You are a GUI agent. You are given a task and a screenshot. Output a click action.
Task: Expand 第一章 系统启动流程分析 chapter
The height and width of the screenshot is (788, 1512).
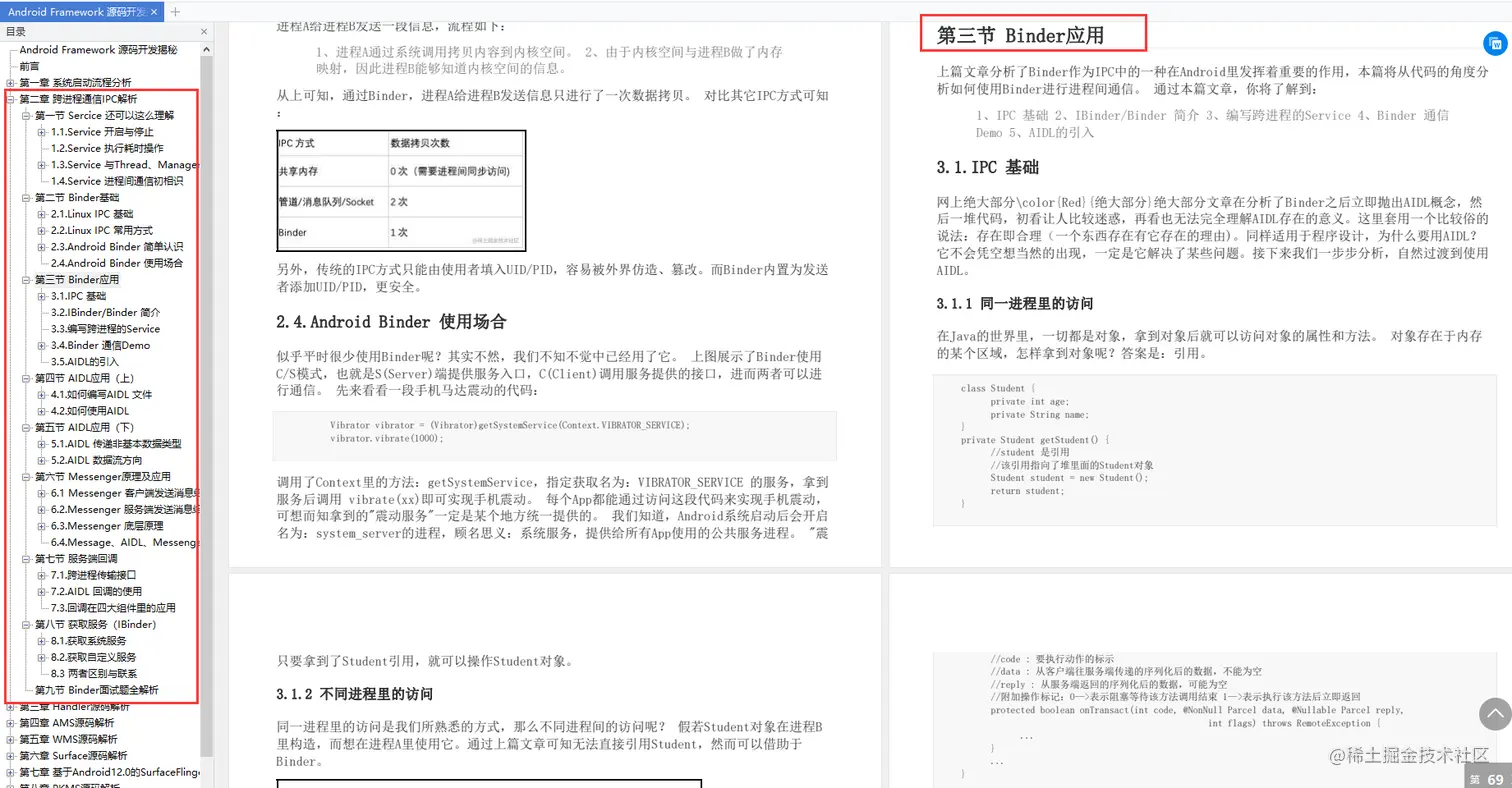click(x=9, y=82)
